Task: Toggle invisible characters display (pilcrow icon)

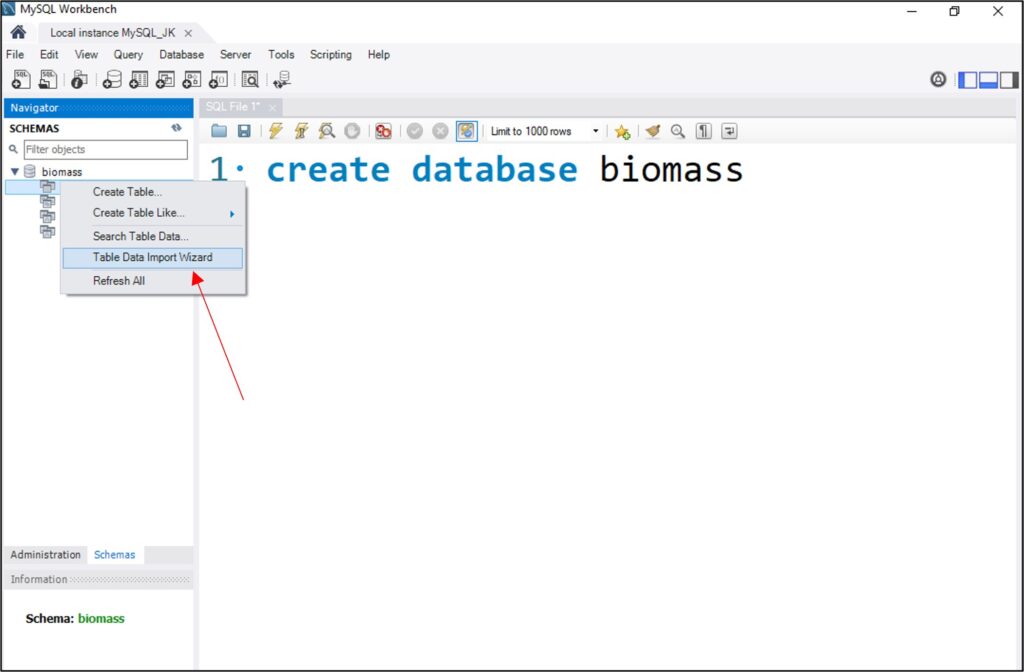Action: point(704,131)
